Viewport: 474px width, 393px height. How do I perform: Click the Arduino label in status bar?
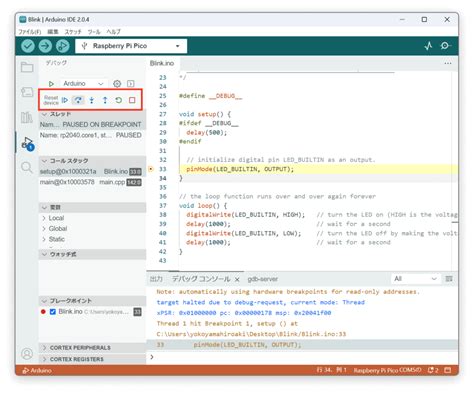[37, 370]
